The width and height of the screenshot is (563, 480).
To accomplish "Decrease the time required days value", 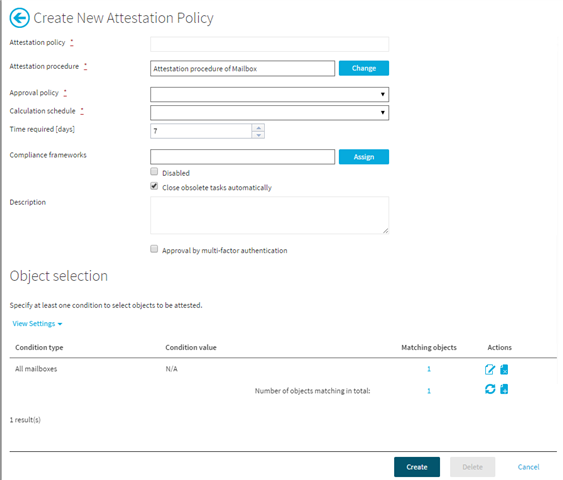I will tap(259, 135).
